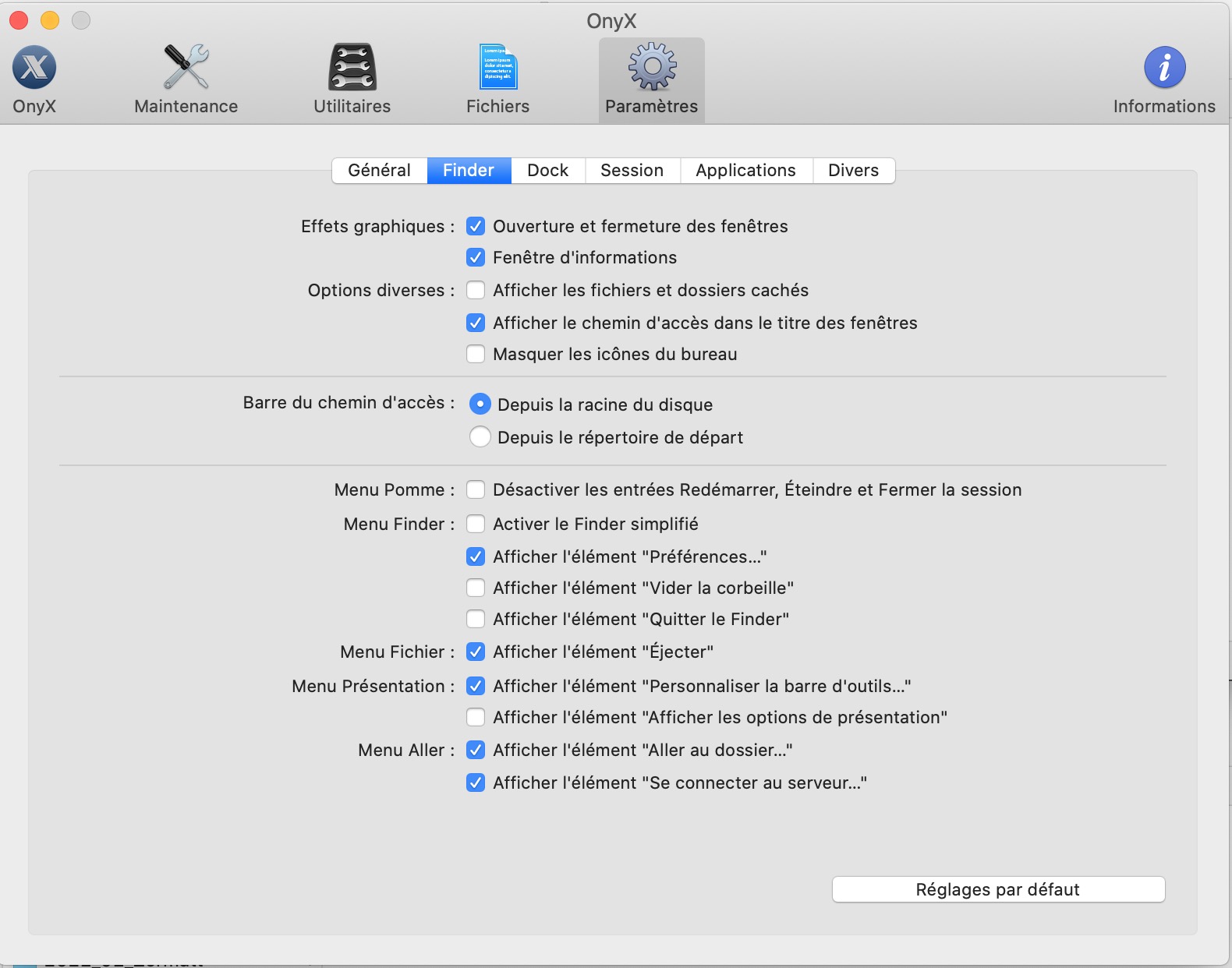Check Désactiver les entrées Redémarrer, Éteindre
Screen dimensions: 1232x968
click(x=476, y=489)
